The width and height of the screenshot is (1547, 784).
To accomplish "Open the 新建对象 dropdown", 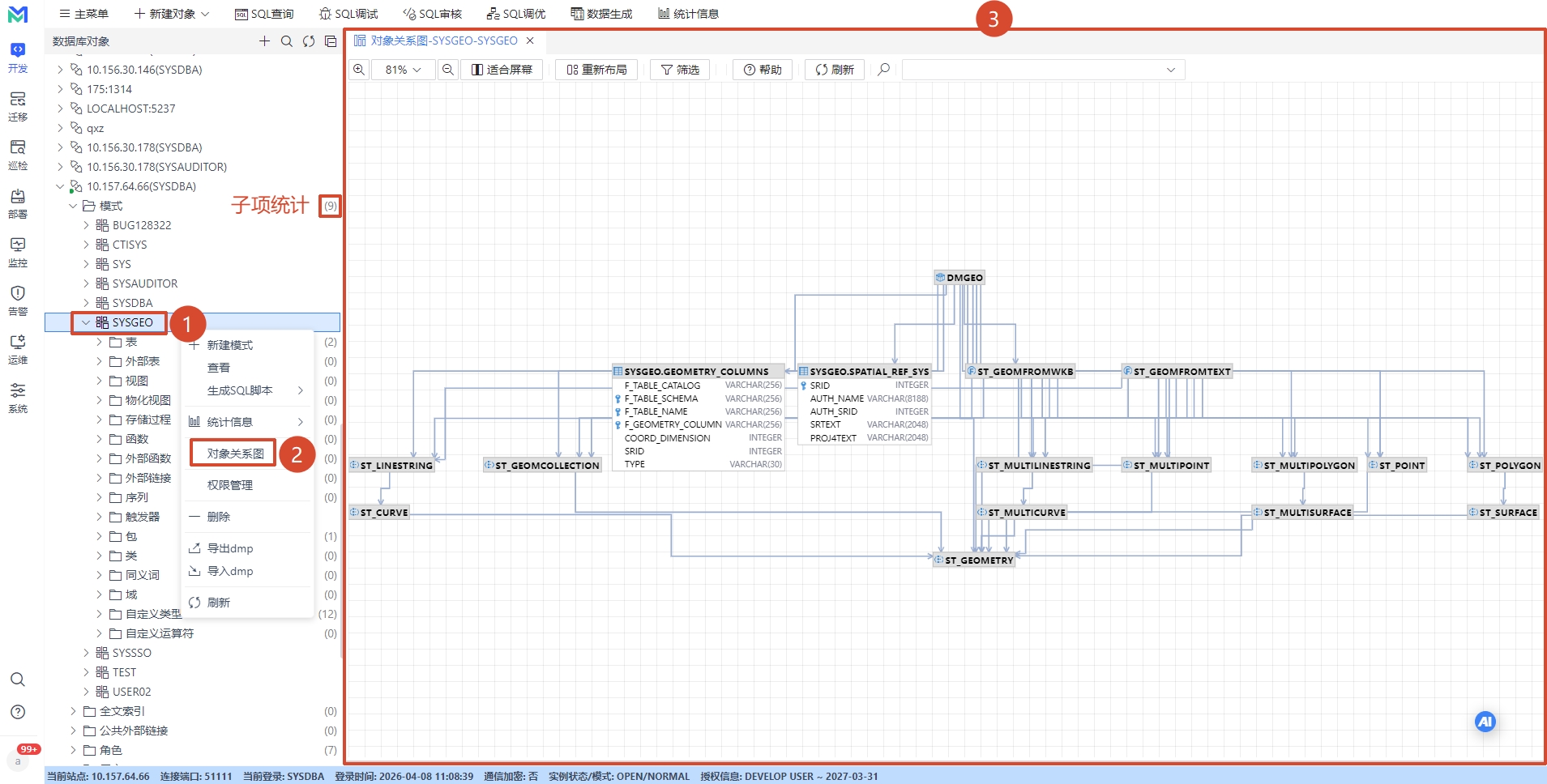I will [x=172, y=14].
